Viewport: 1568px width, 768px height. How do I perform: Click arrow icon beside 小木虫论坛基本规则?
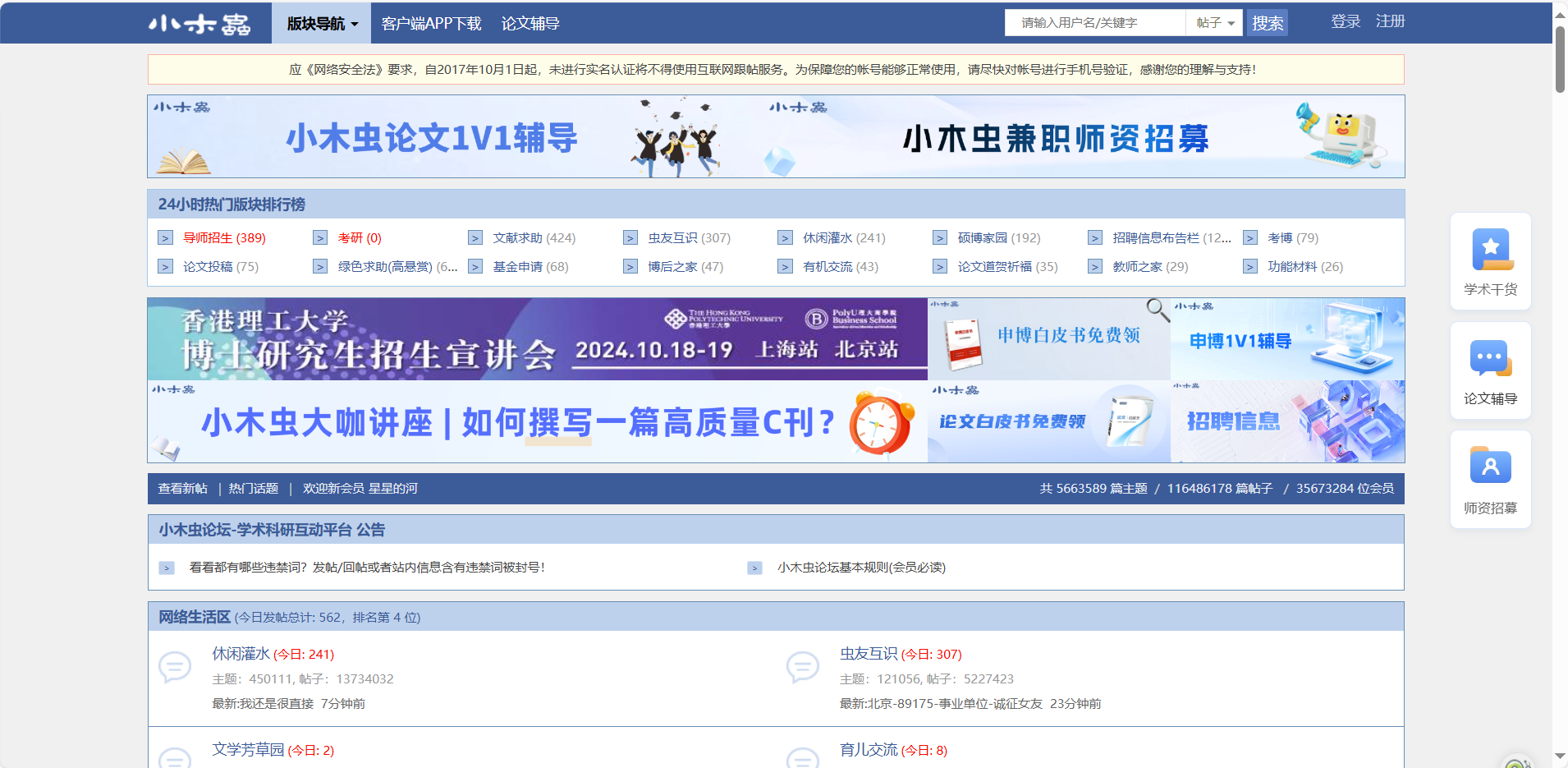point(755,568)
